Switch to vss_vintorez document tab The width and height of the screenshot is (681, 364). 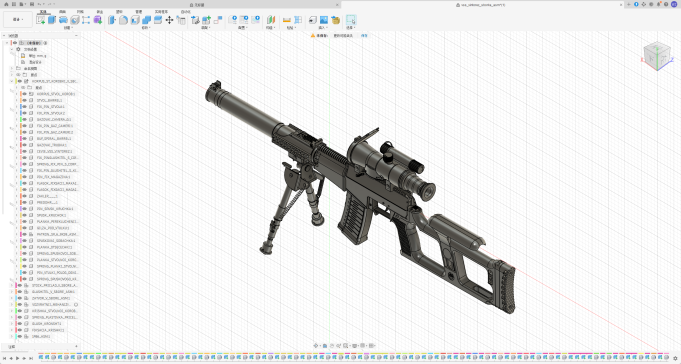tap(482, 5)
